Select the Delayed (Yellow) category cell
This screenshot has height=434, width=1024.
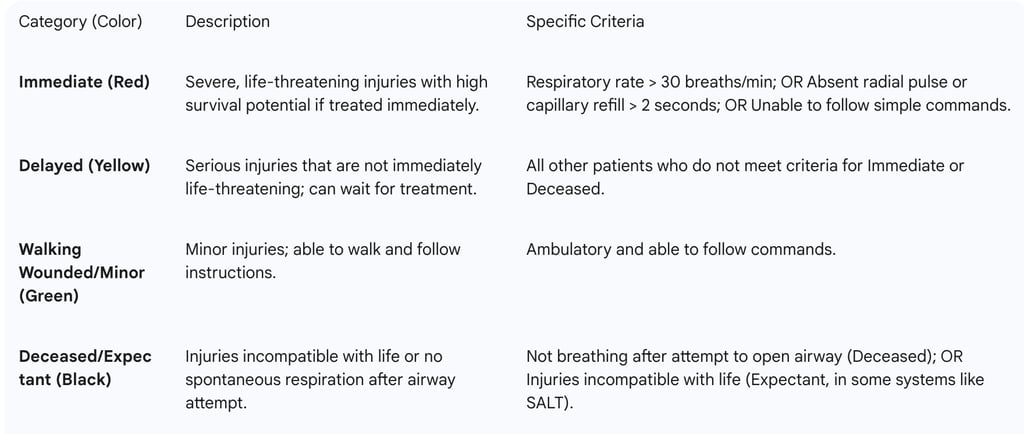tap(84, 166)
